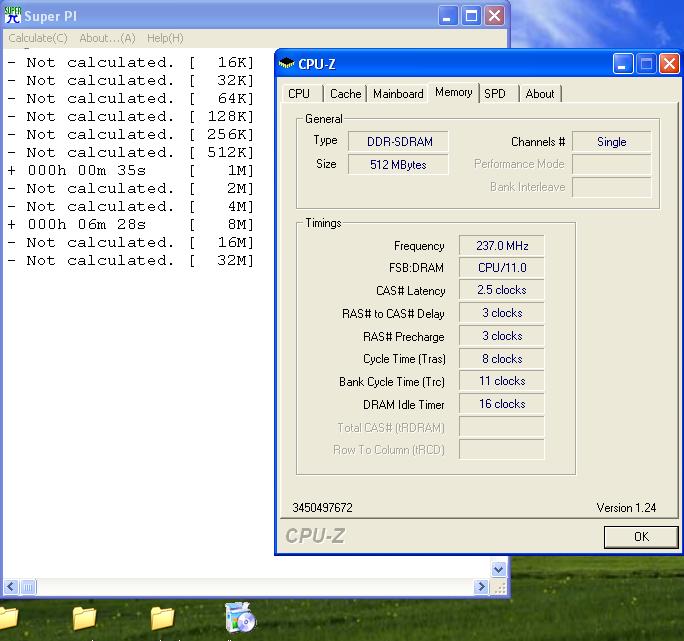Click the RAS# Precharge value field

(x=502, y=336)
